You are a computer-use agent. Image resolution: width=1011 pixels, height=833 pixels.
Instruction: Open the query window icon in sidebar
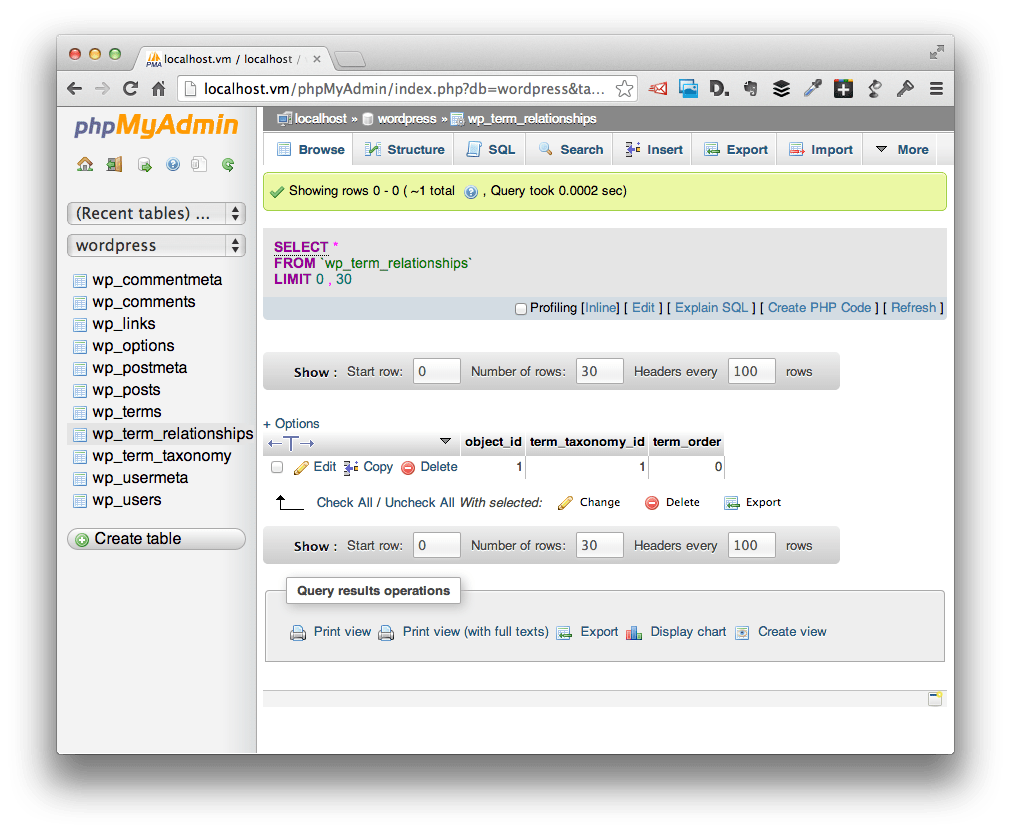pyautogui.click(x=143, y=165)
